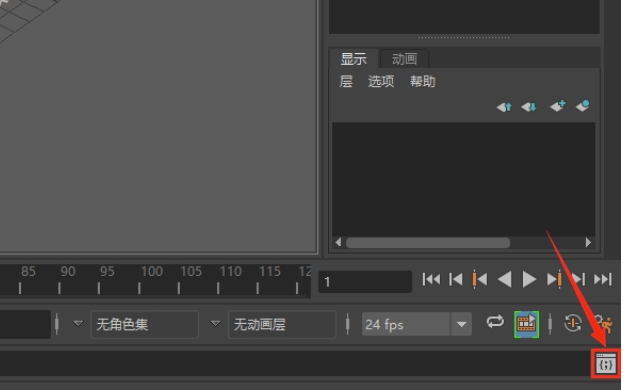The height and width of the screenshot is (390, 633).
Task: Open the 24 fps dropdown arrow
Action: tap(461, 324)
